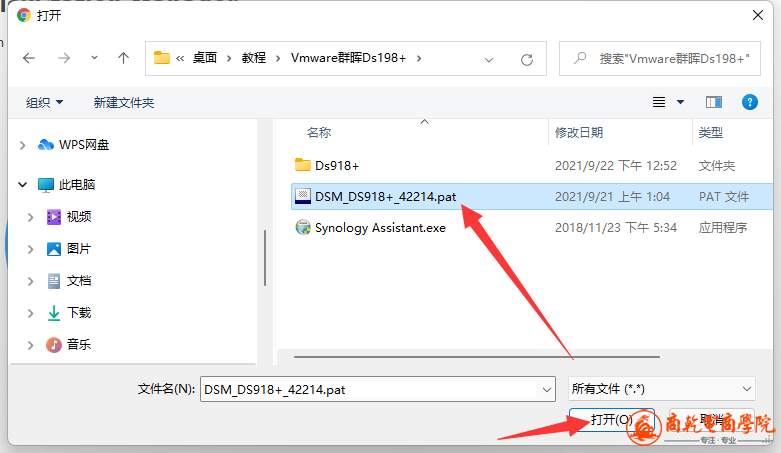Refresh the current folder
The width and height of the screenshot is (781, 453).
527,60
